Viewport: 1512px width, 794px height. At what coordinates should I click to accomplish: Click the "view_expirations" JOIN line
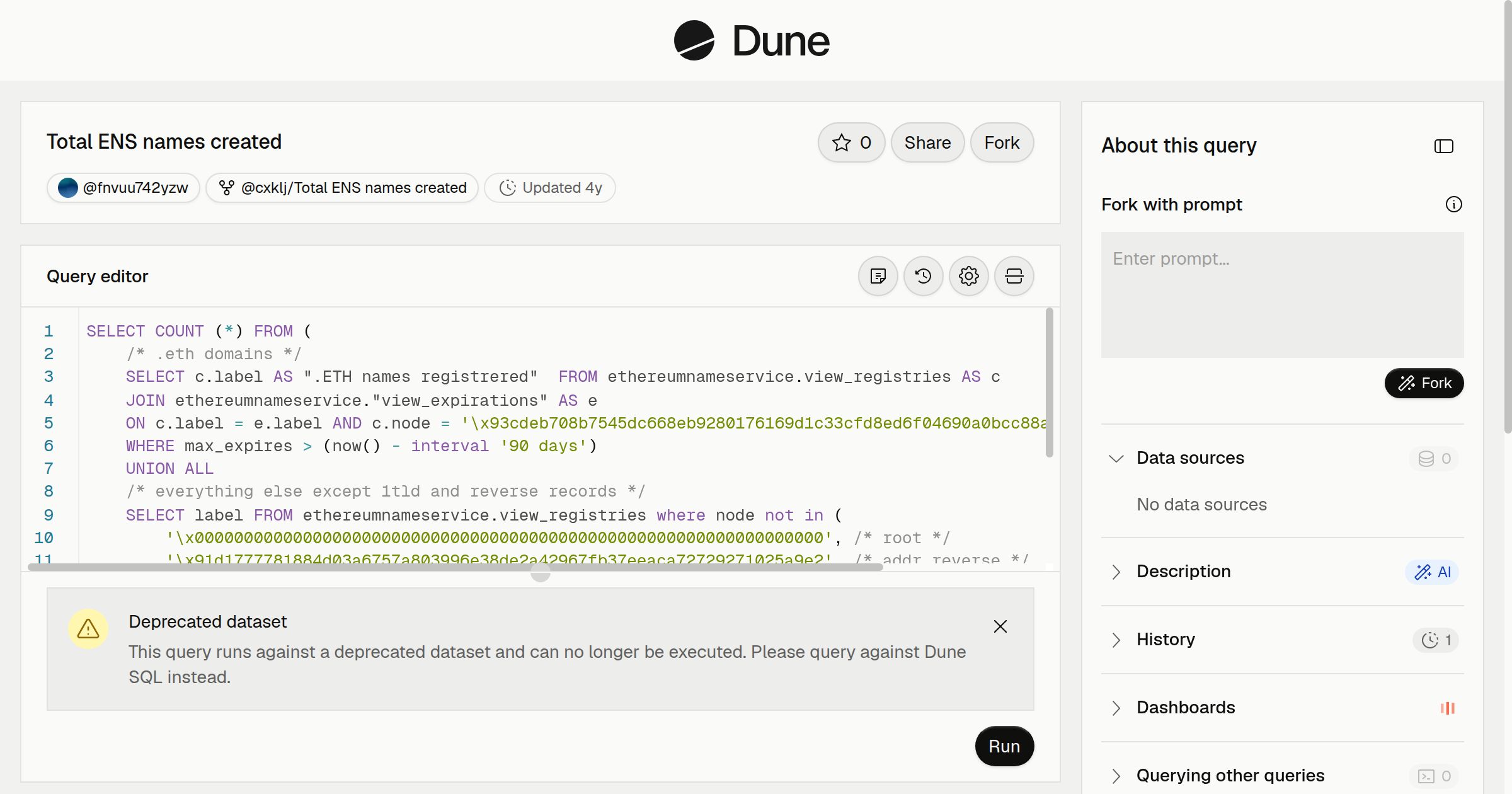[x=361, y=400]
